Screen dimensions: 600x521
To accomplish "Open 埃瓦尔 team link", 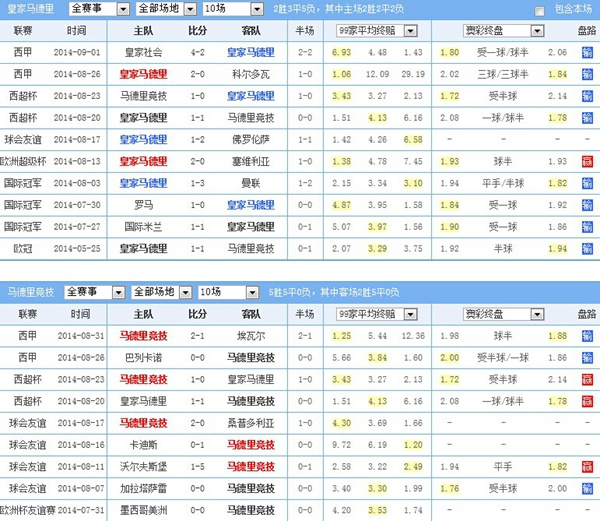I will 251,336.
